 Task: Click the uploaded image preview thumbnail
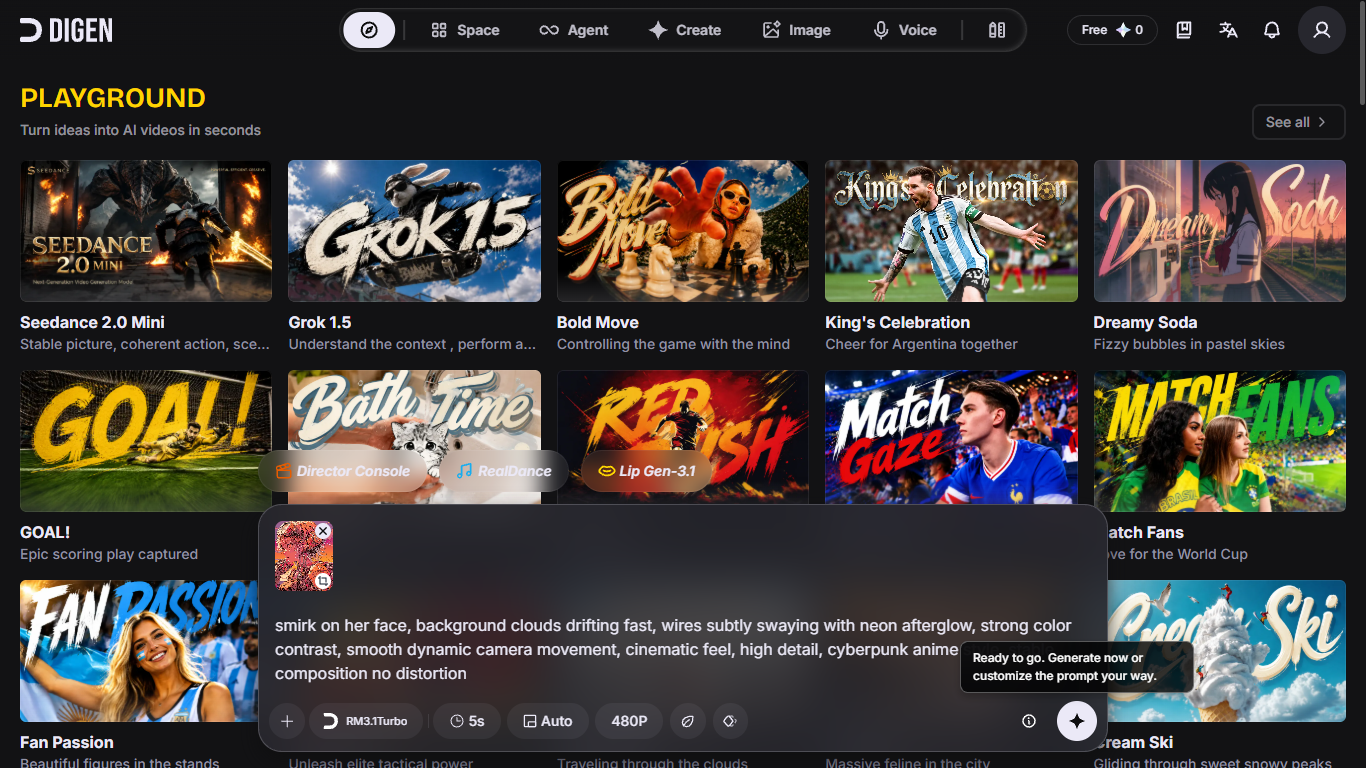303,555
